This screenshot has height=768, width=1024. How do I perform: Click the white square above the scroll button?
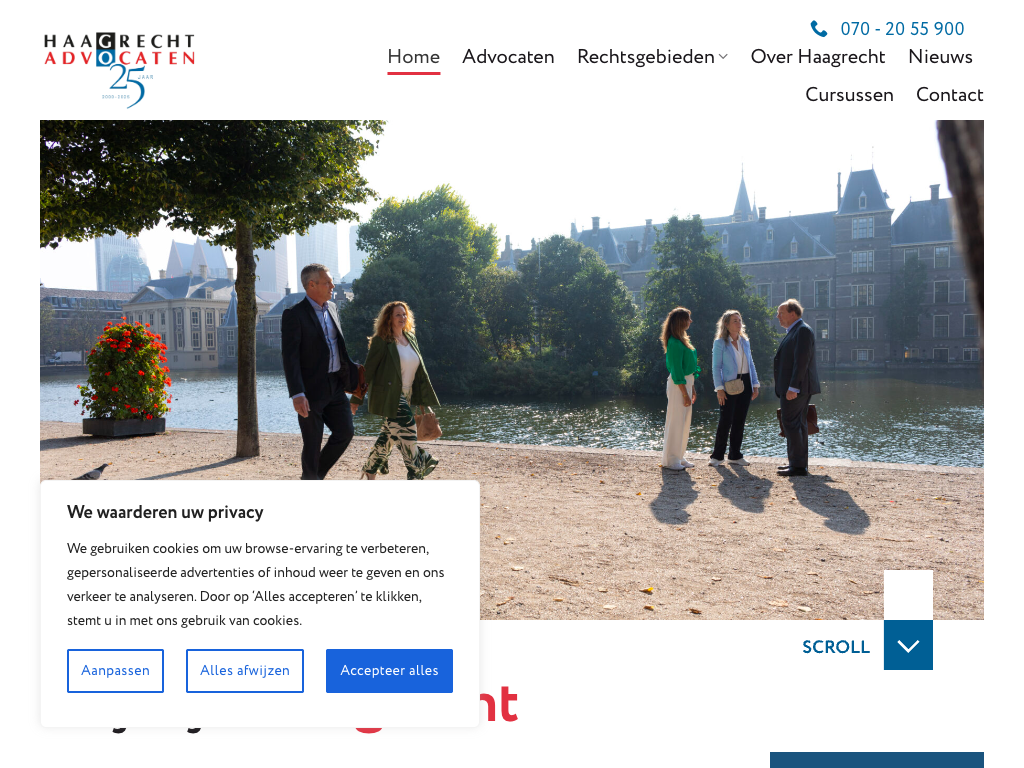908,595
